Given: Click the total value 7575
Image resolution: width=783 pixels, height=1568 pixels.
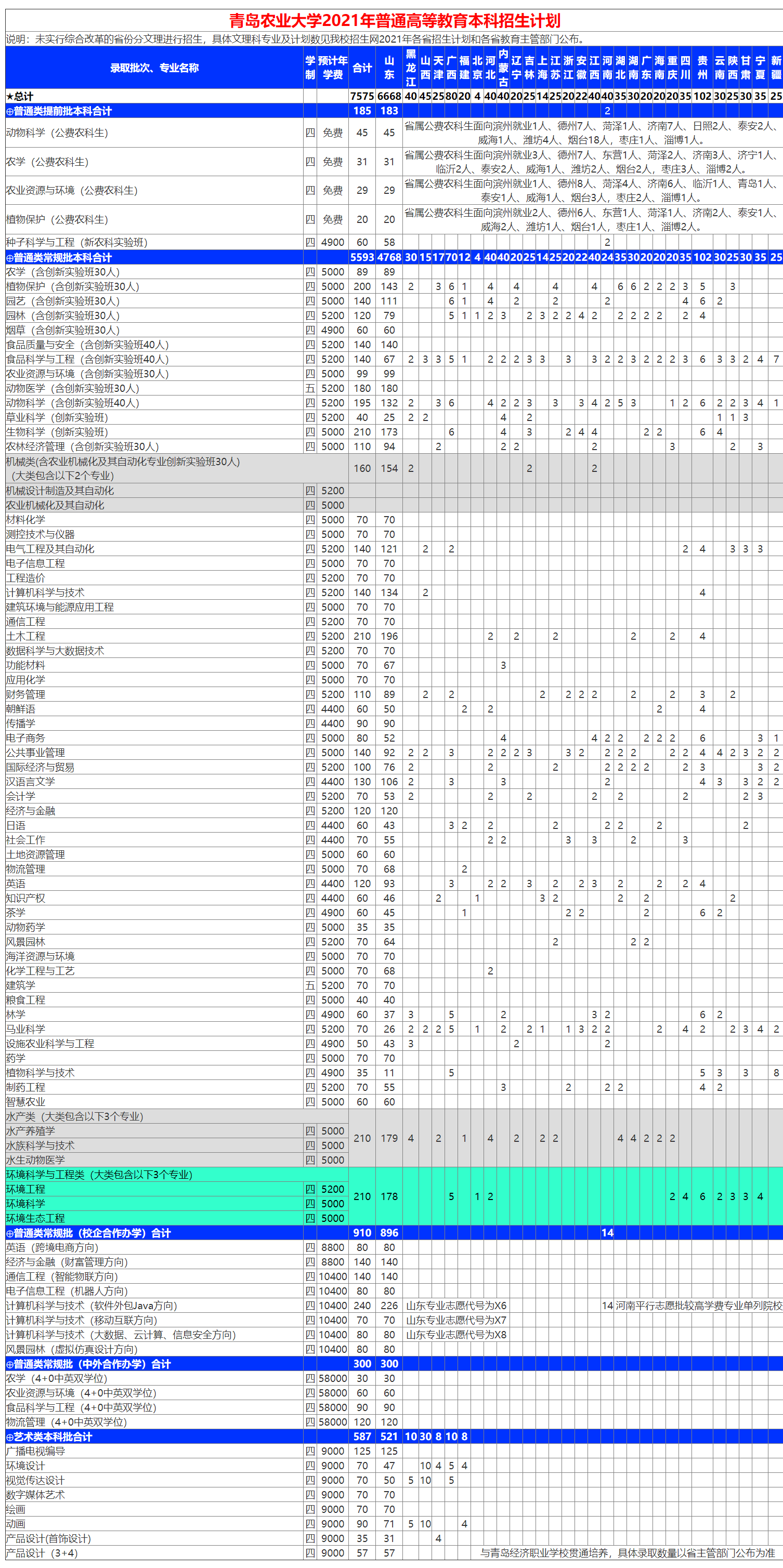Looking at the screenshot, I should tap(362, 96).
